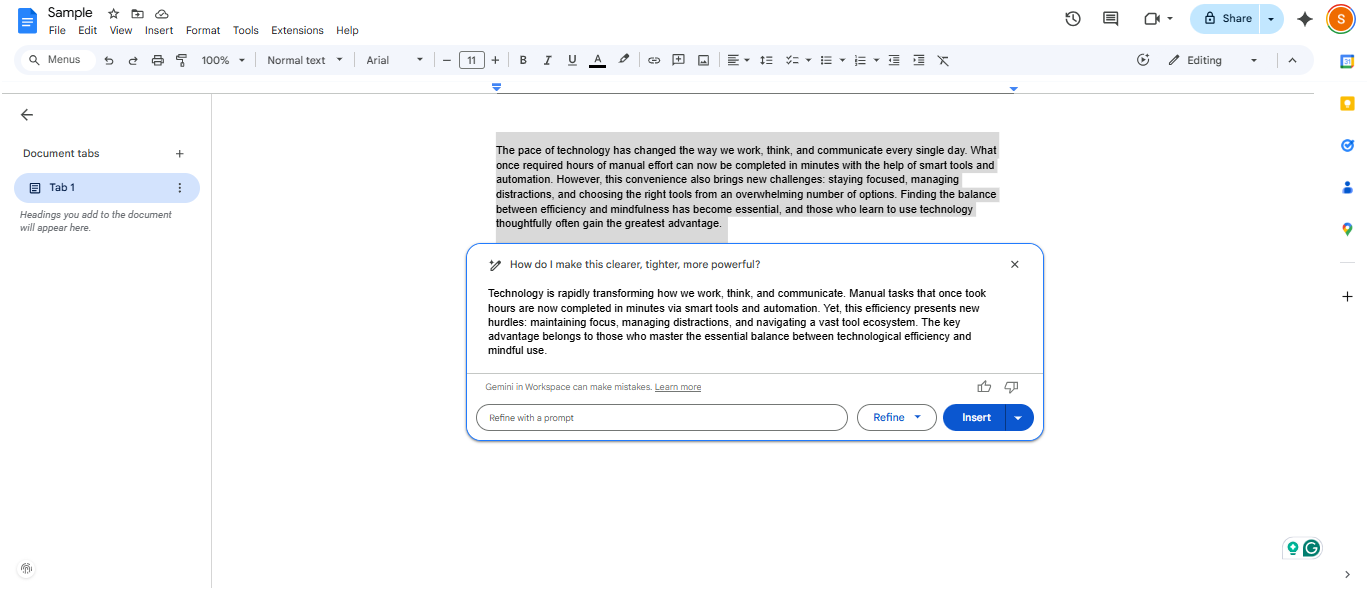Apply italic formatting

point(547,60)
